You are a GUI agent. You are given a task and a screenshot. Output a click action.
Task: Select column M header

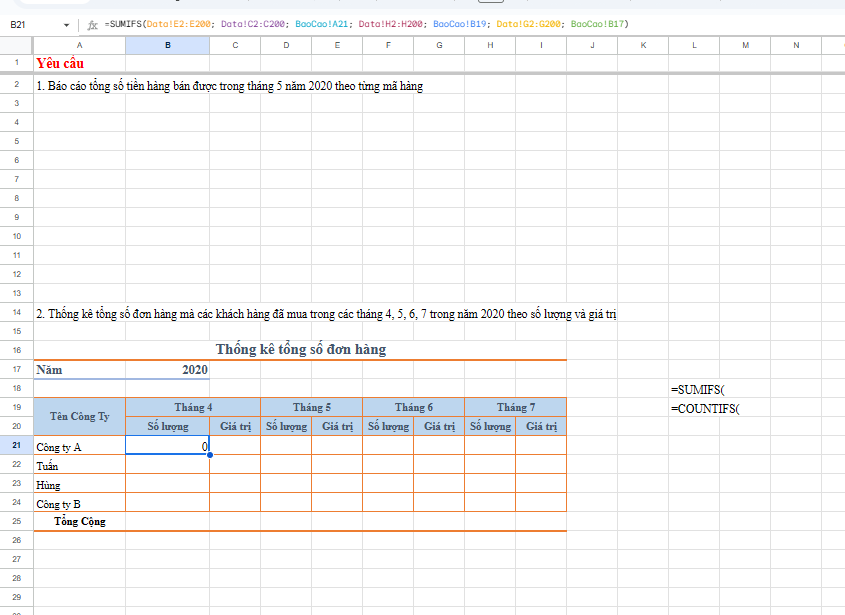[x=745, y=45]
